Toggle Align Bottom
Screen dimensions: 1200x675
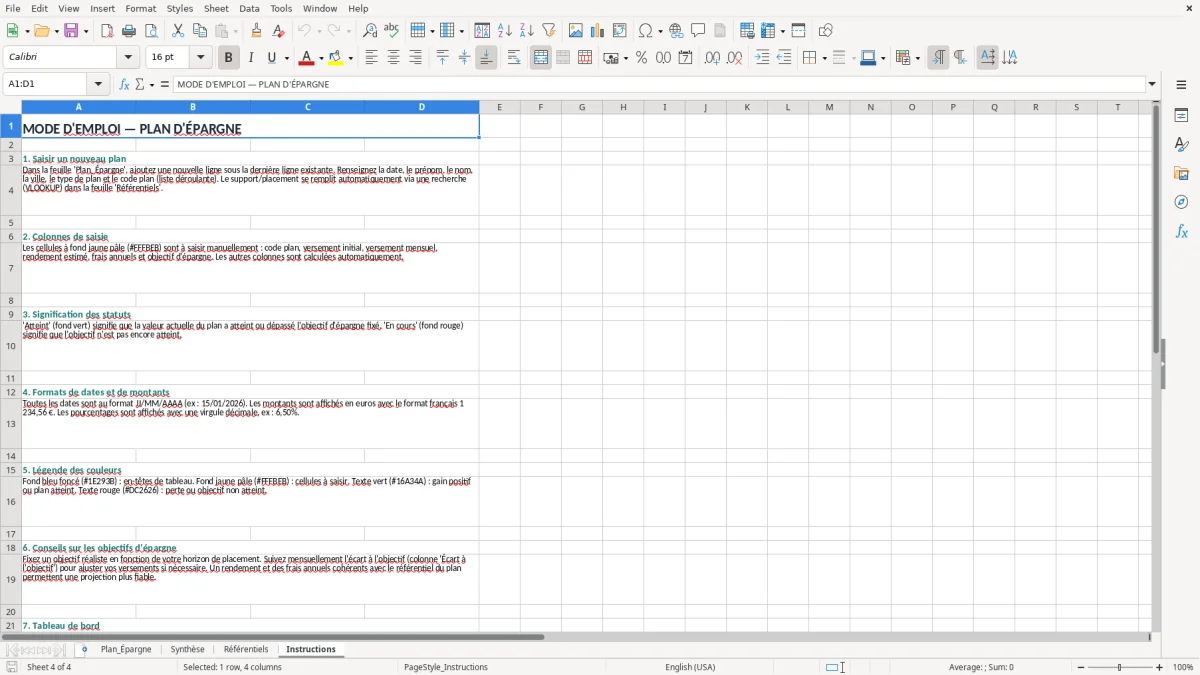pyautogui.click(x=486, y=58)
